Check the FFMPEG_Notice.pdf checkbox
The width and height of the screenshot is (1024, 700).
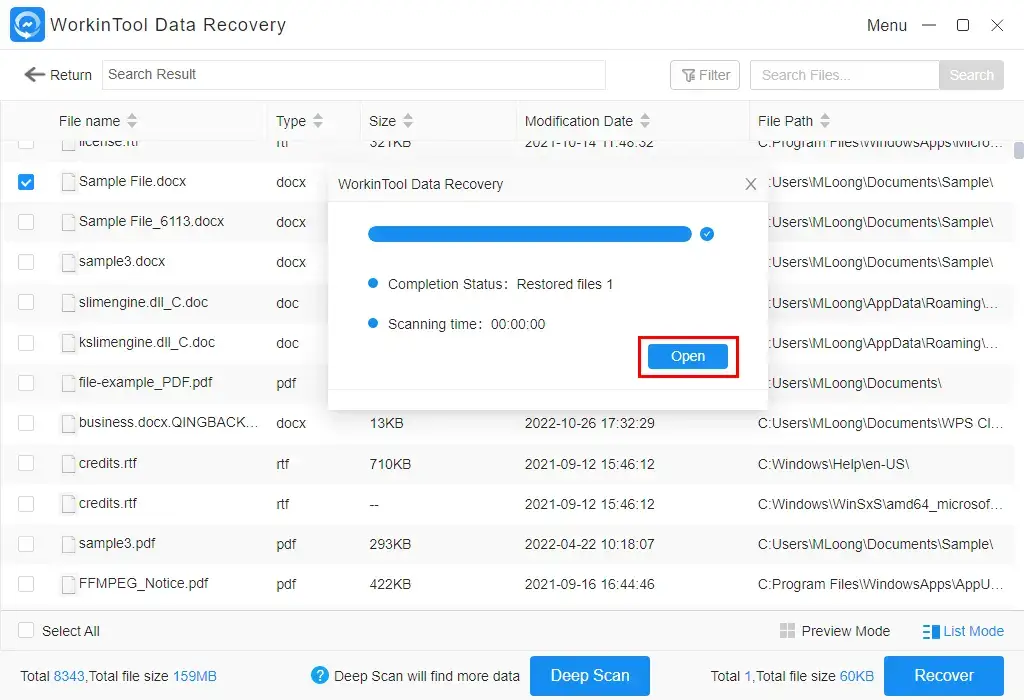point(26,584)
